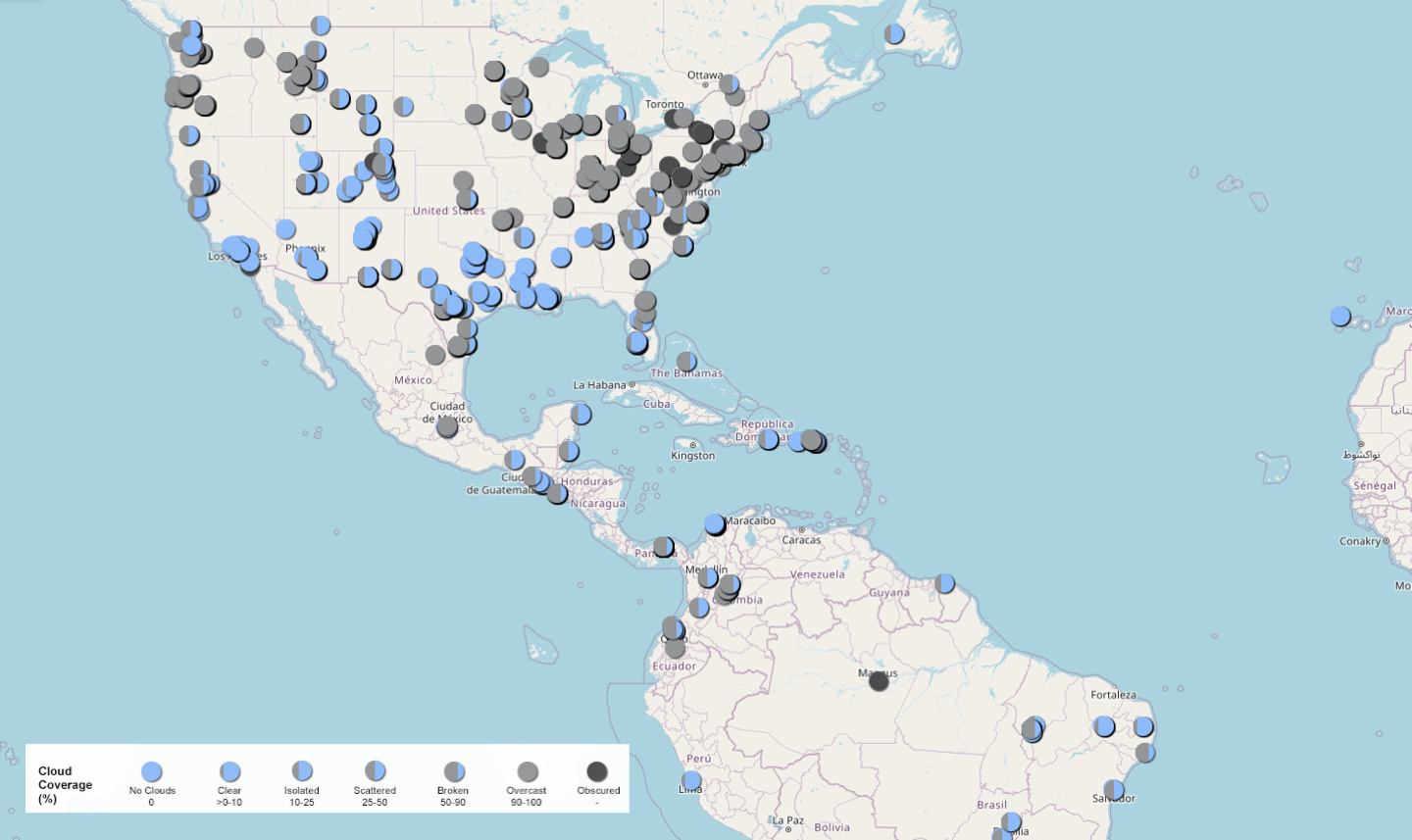Select the gray marker in northern Mexico interior

[435, 354]
